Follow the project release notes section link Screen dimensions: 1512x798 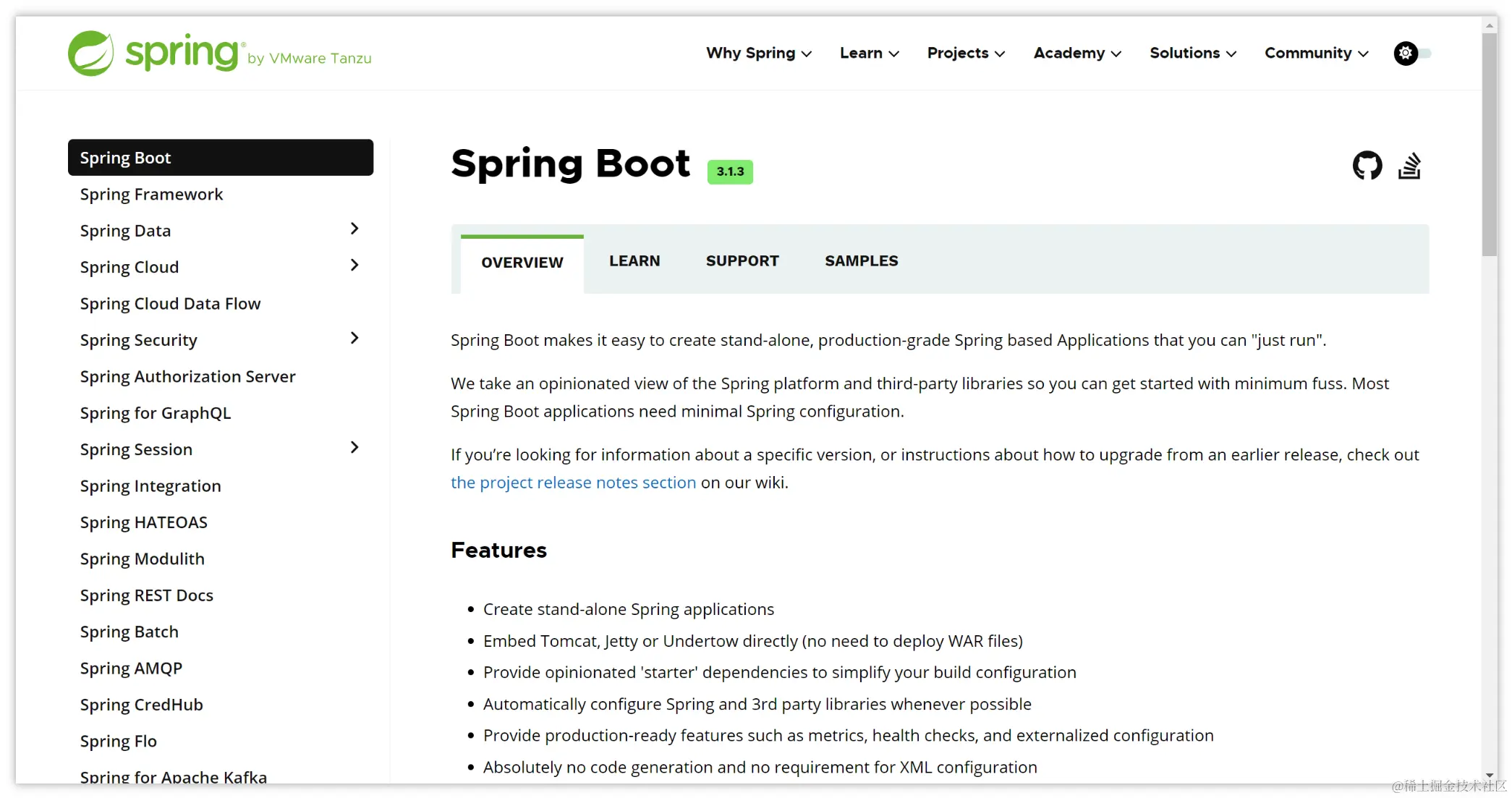(573, 483)
